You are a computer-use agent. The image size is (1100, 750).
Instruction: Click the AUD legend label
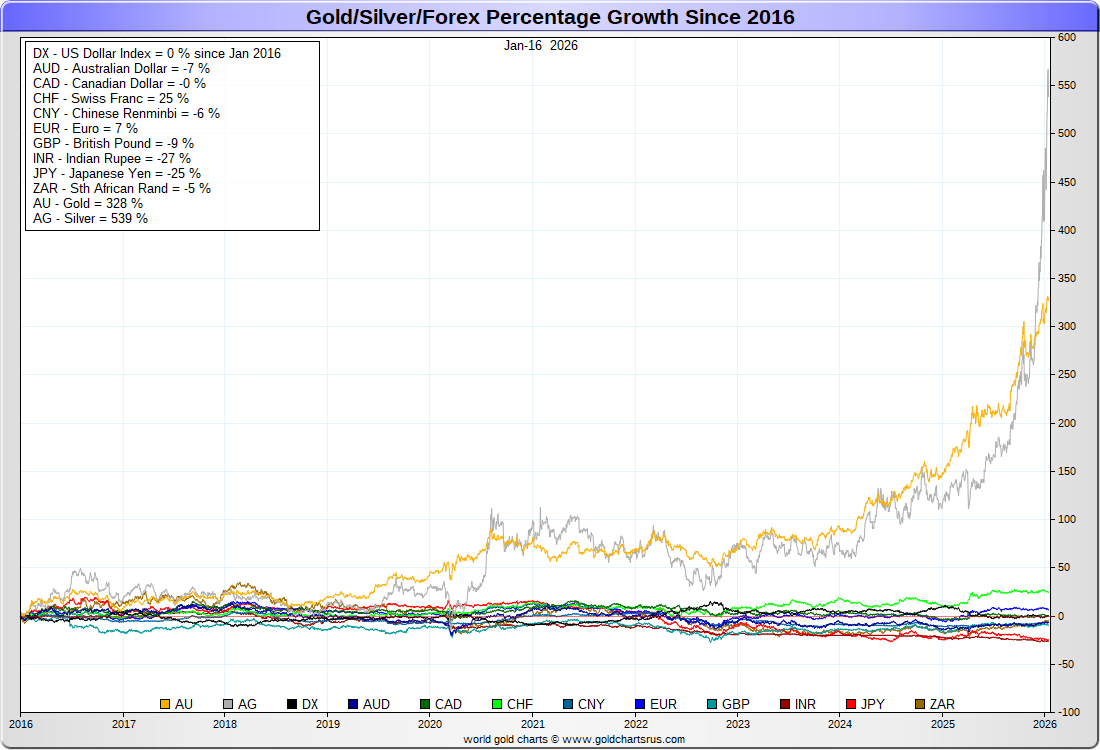376,705
